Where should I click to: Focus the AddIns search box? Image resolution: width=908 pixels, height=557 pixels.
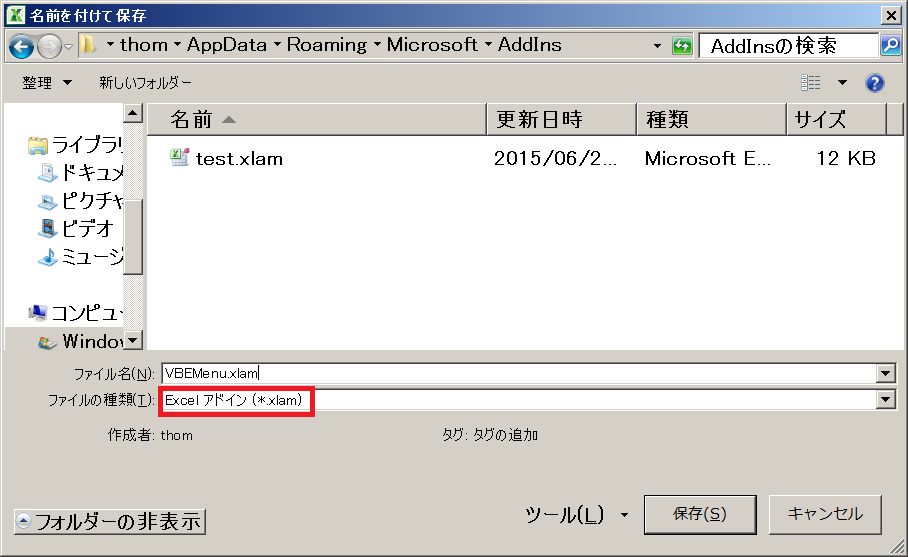[x=788, y=46]
